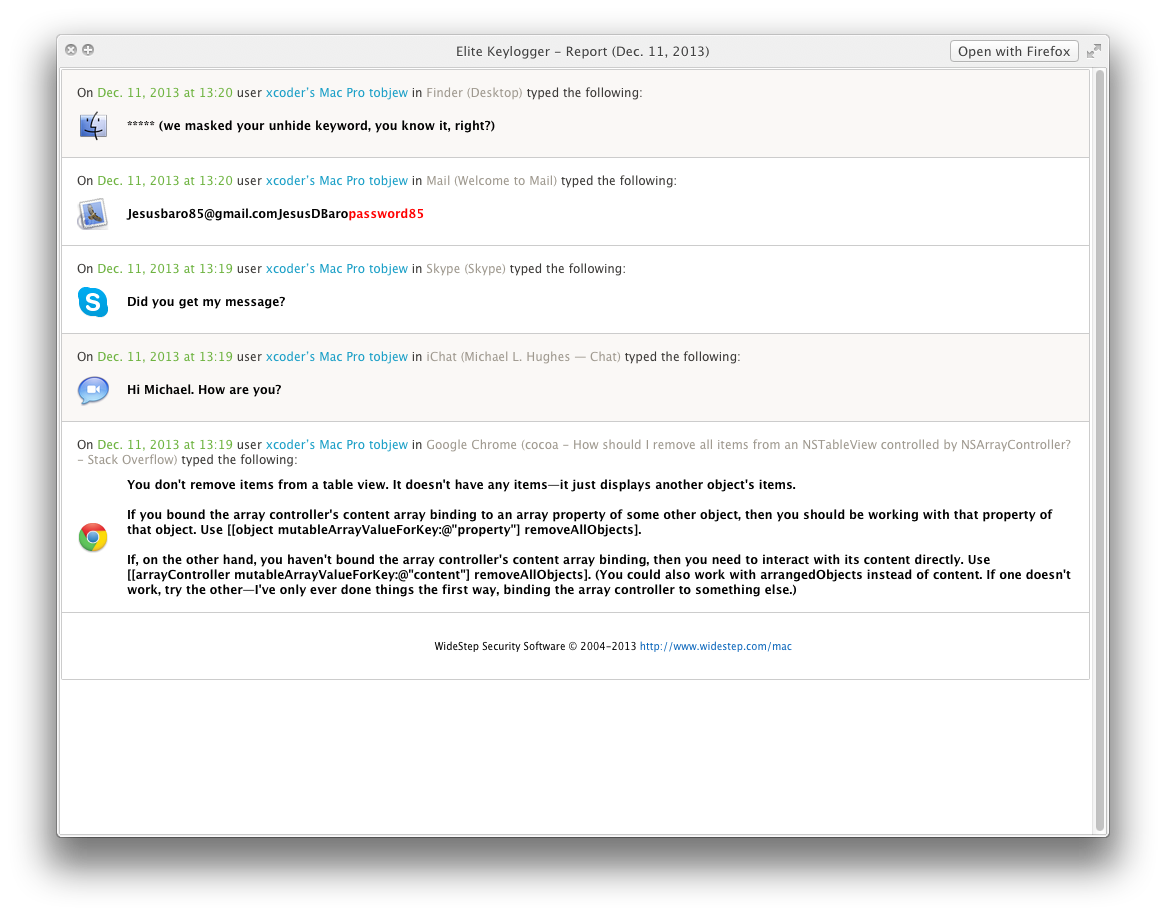Click the masked unhide keyword message
This screenshot has height=916, width=1166.
click(311, 126)
